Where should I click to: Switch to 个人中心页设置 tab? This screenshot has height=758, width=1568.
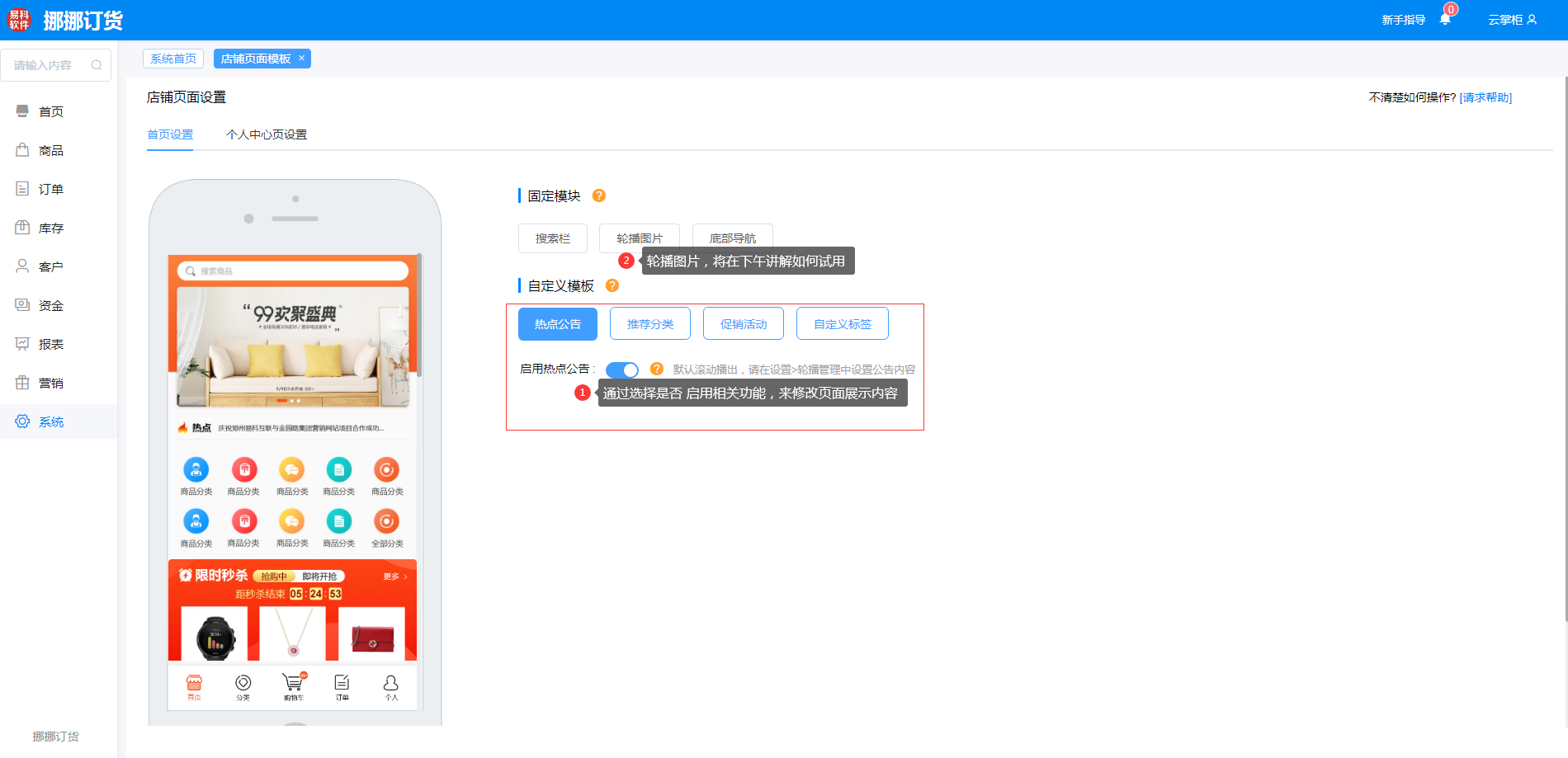click(x=267, y=134)
